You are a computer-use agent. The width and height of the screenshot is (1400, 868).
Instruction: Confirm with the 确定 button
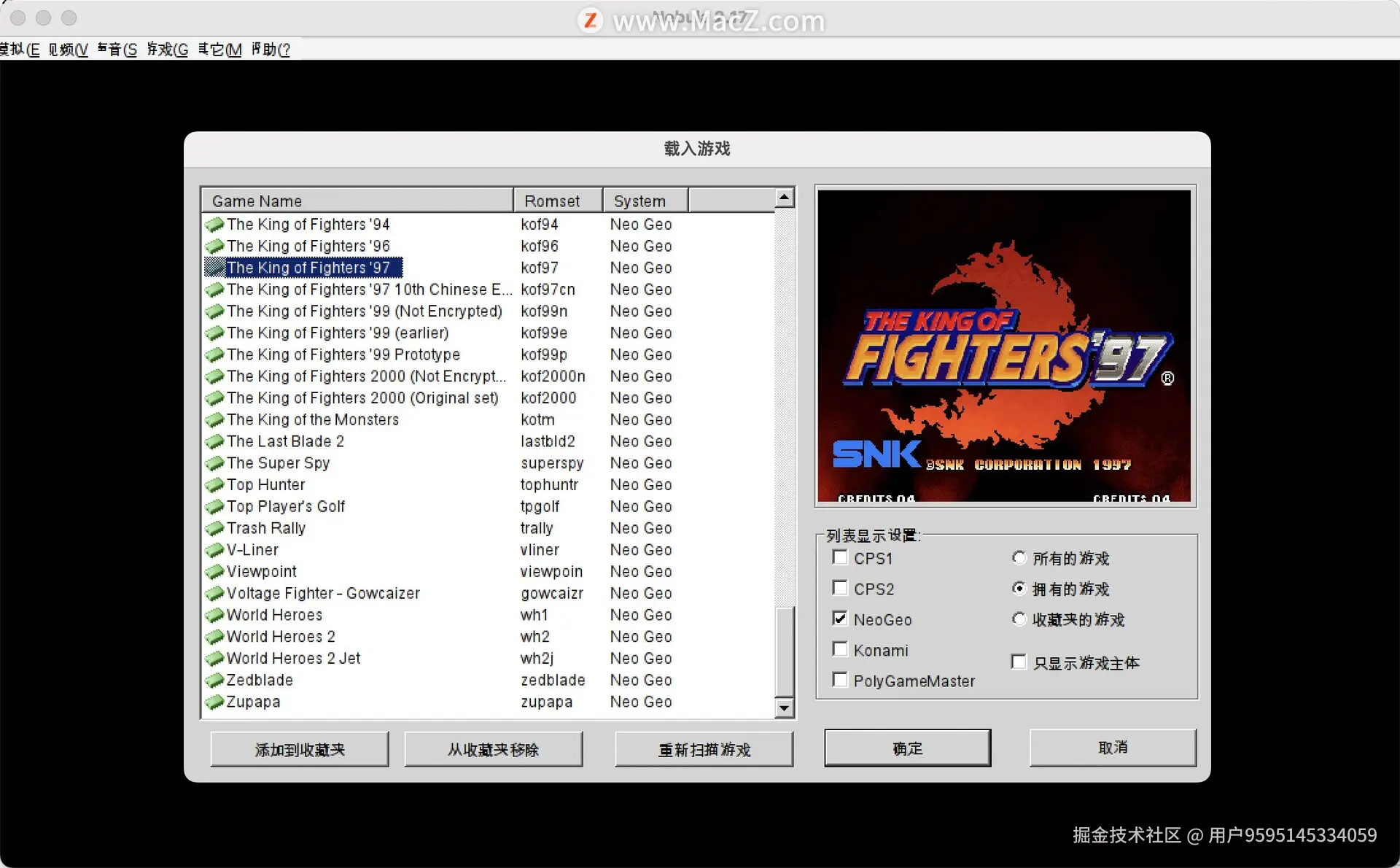[x=908, y=748]
